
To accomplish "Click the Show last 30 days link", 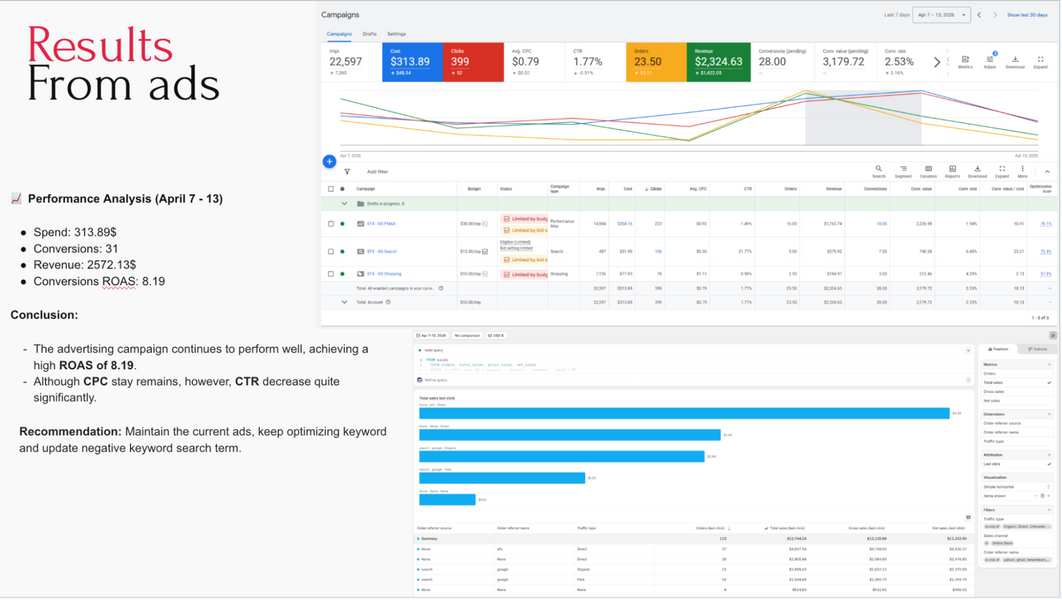I will coord(1027,15).
